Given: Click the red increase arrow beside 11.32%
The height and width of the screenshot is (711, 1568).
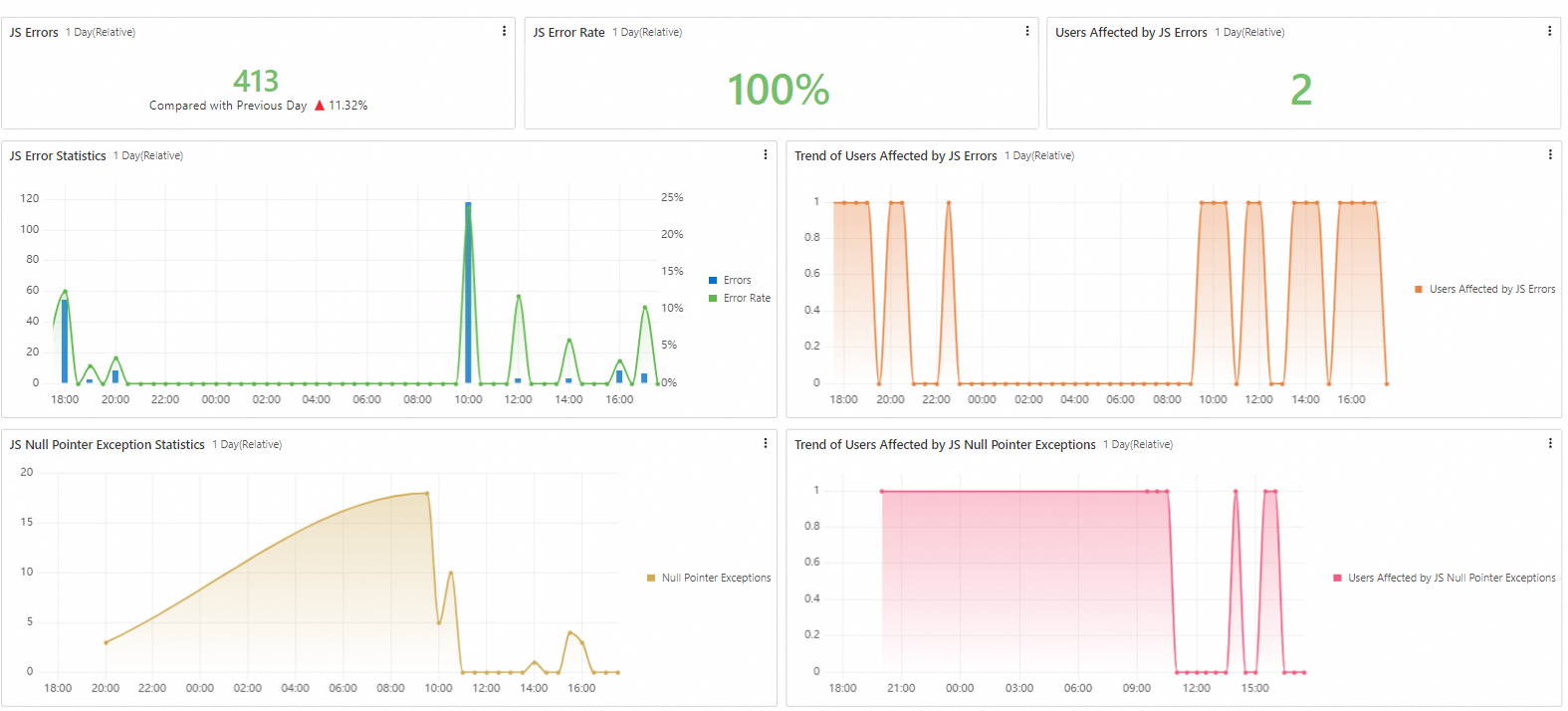Looking at the screenshot, I should (320, 106).
